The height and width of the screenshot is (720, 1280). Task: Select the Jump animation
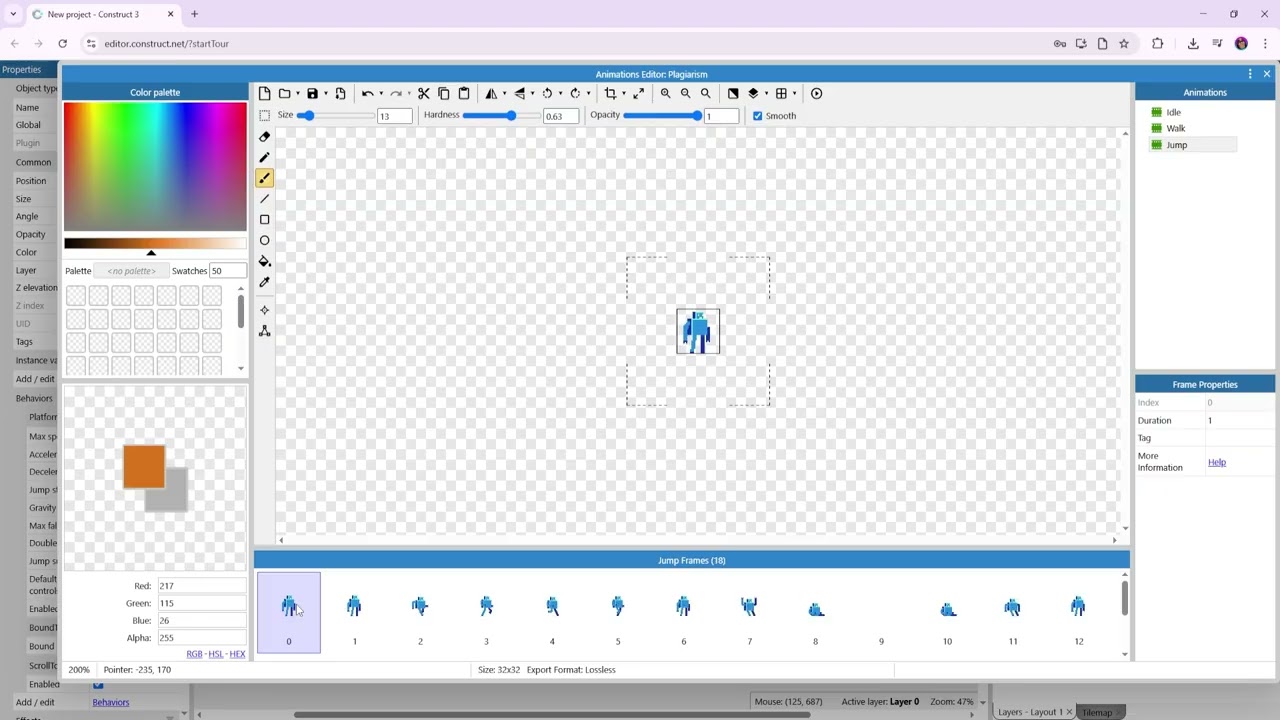(x=1176, y=145)
